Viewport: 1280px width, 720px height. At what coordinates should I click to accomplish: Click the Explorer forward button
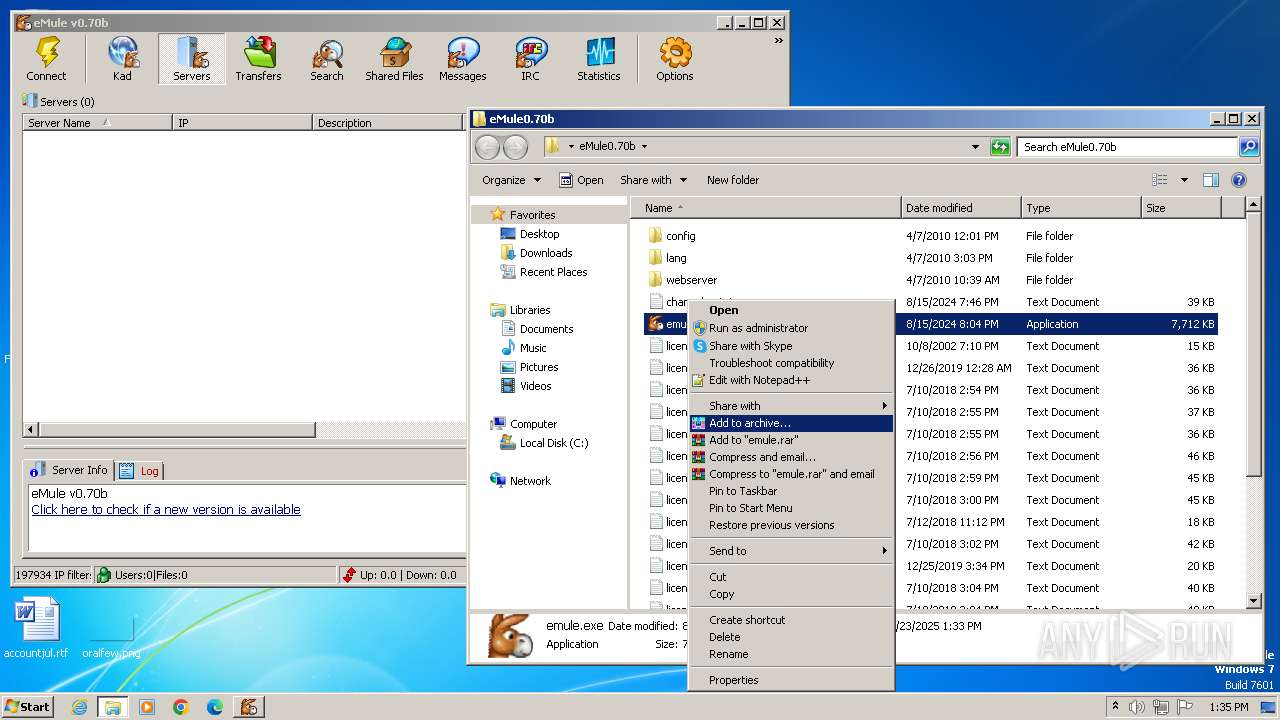(x=515, y=147)
